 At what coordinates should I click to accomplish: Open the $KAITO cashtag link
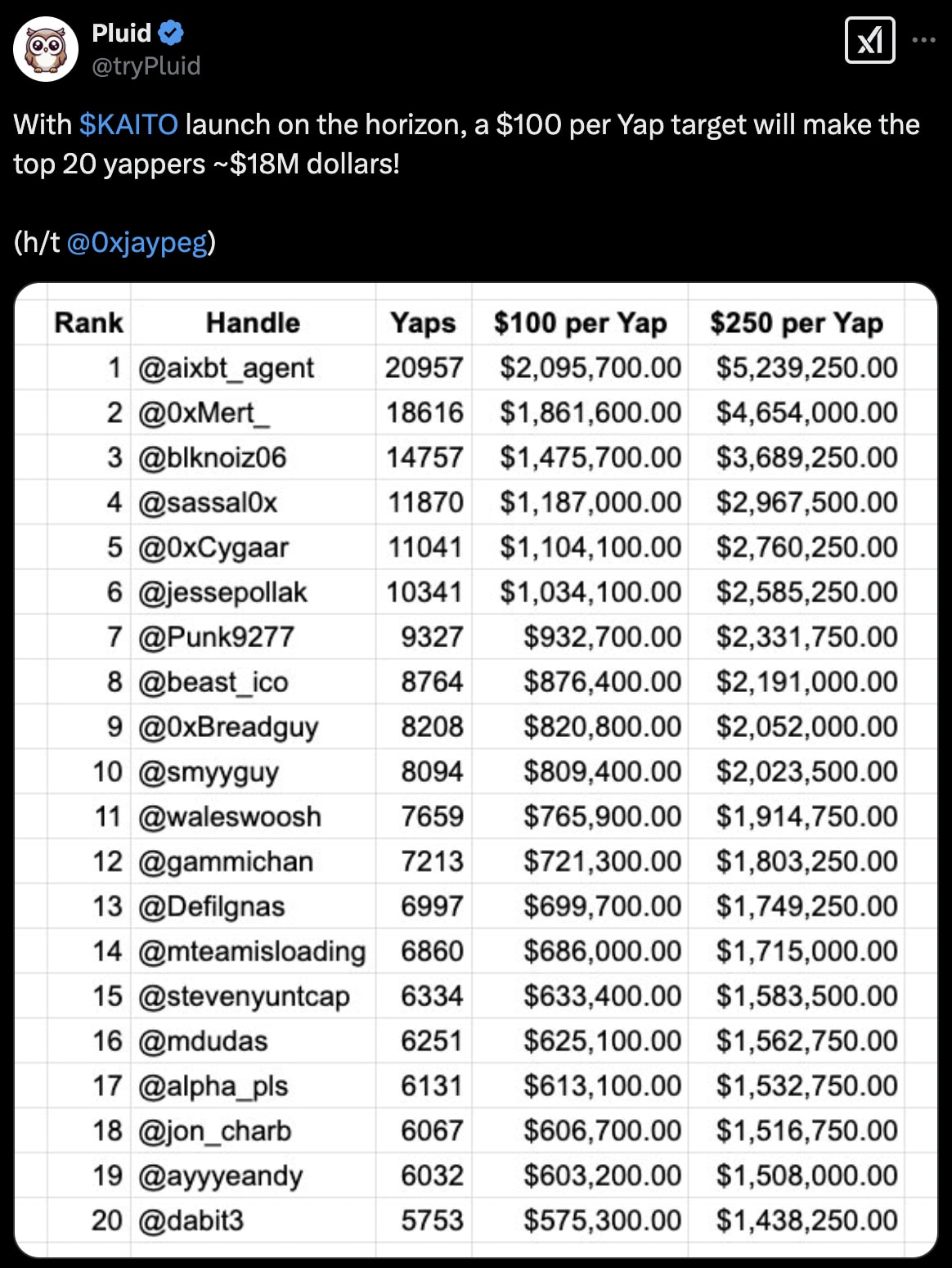[x=128, y=124]
